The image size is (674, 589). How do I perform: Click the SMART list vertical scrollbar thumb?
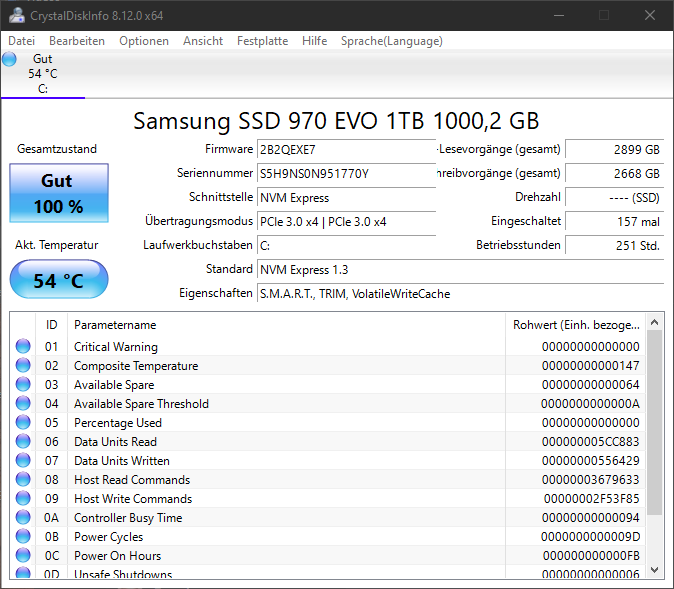[x=655, y=422]
